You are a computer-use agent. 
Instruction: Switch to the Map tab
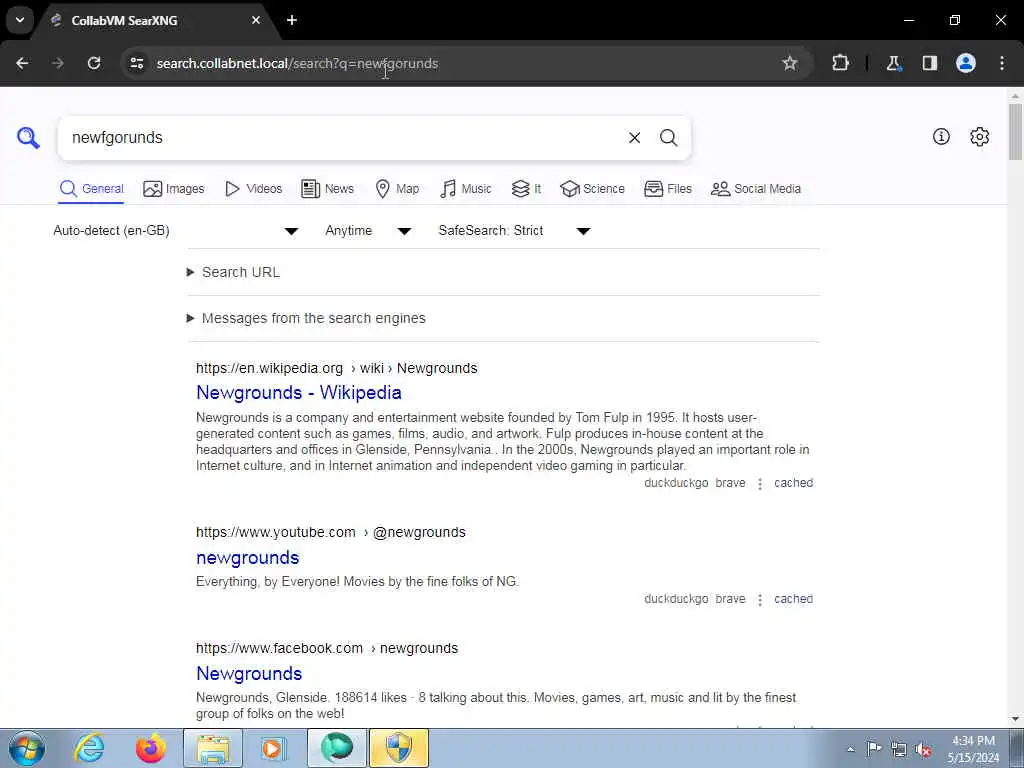click(397, 189)
